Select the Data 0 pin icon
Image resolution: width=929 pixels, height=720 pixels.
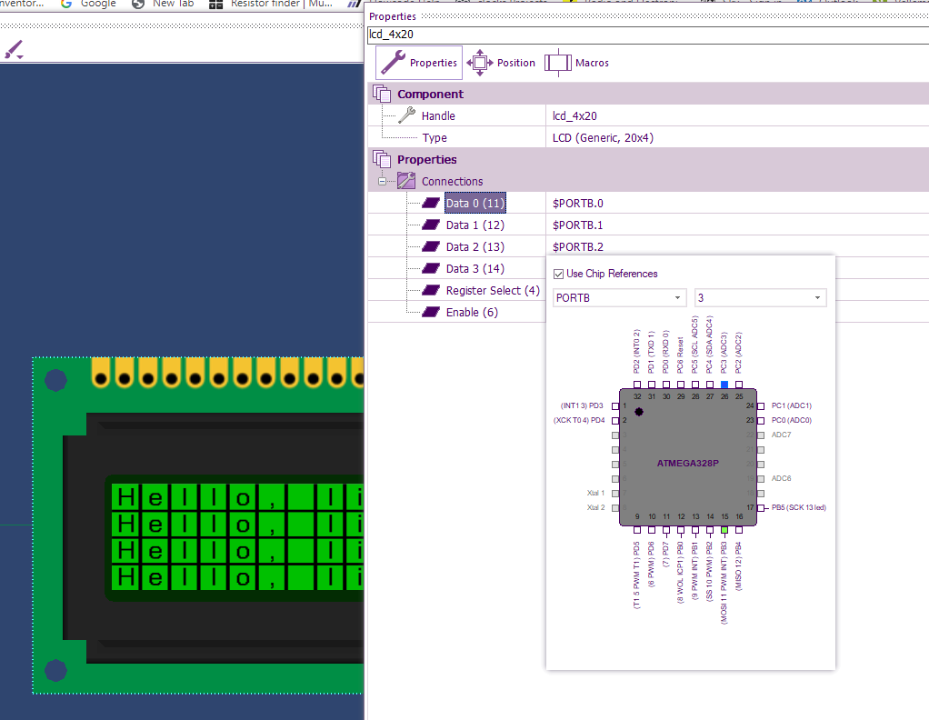pos(432,202)
